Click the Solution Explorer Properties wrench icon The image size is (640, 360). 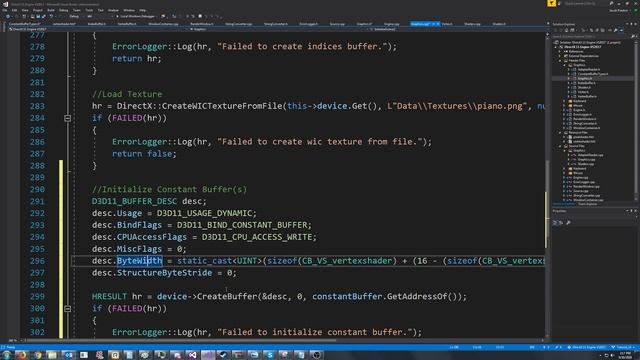pyautogui.click(x=616, y=30)
